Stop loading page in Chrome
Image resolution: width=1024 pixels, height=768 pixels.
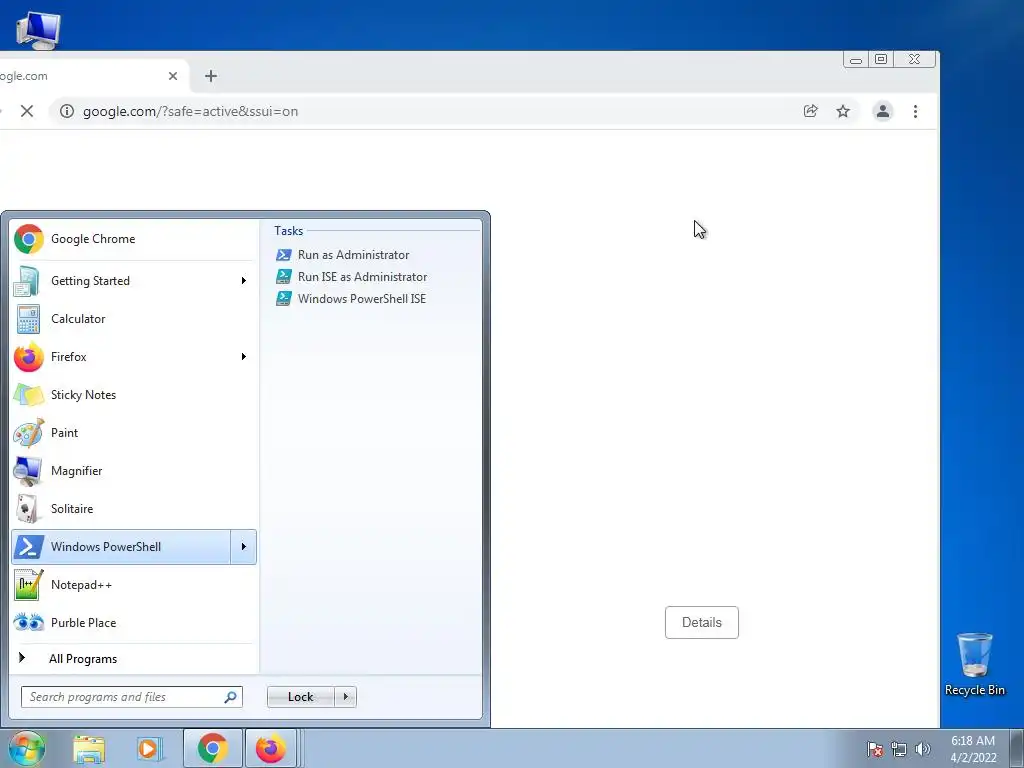(x=27, y=111)
